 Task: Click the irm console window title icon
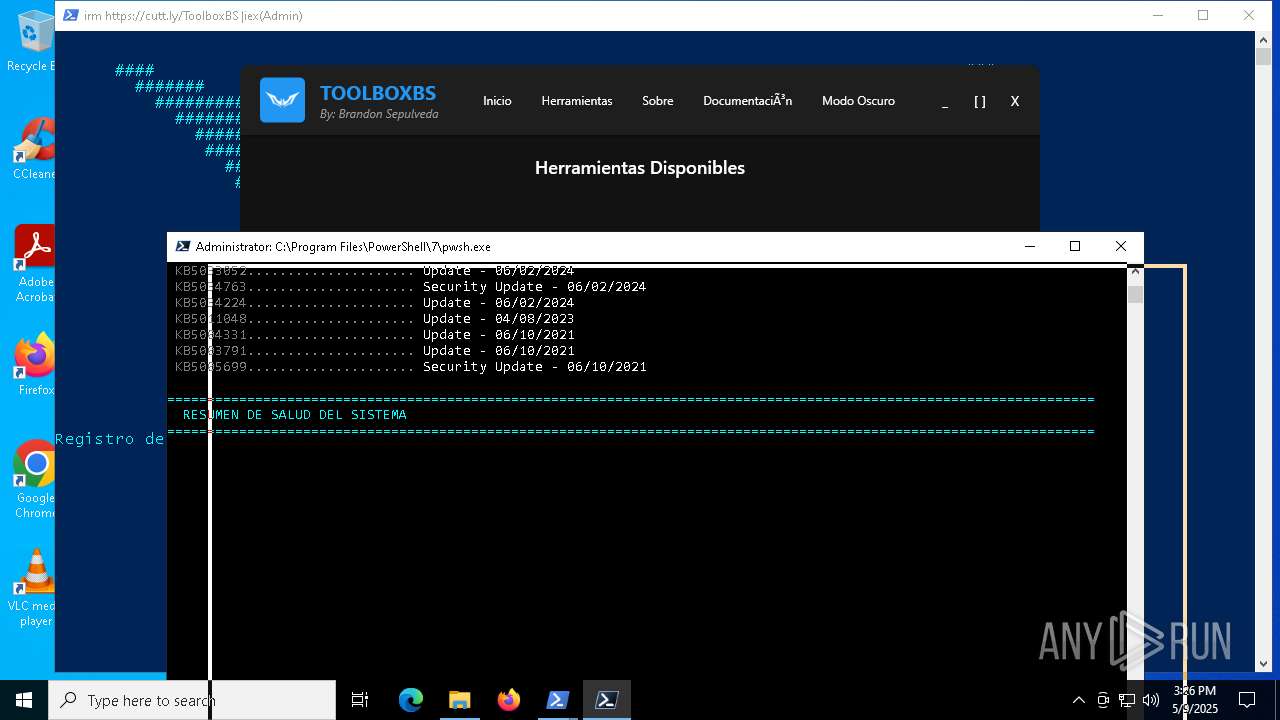pyautogui.click(x=70, y=15)
